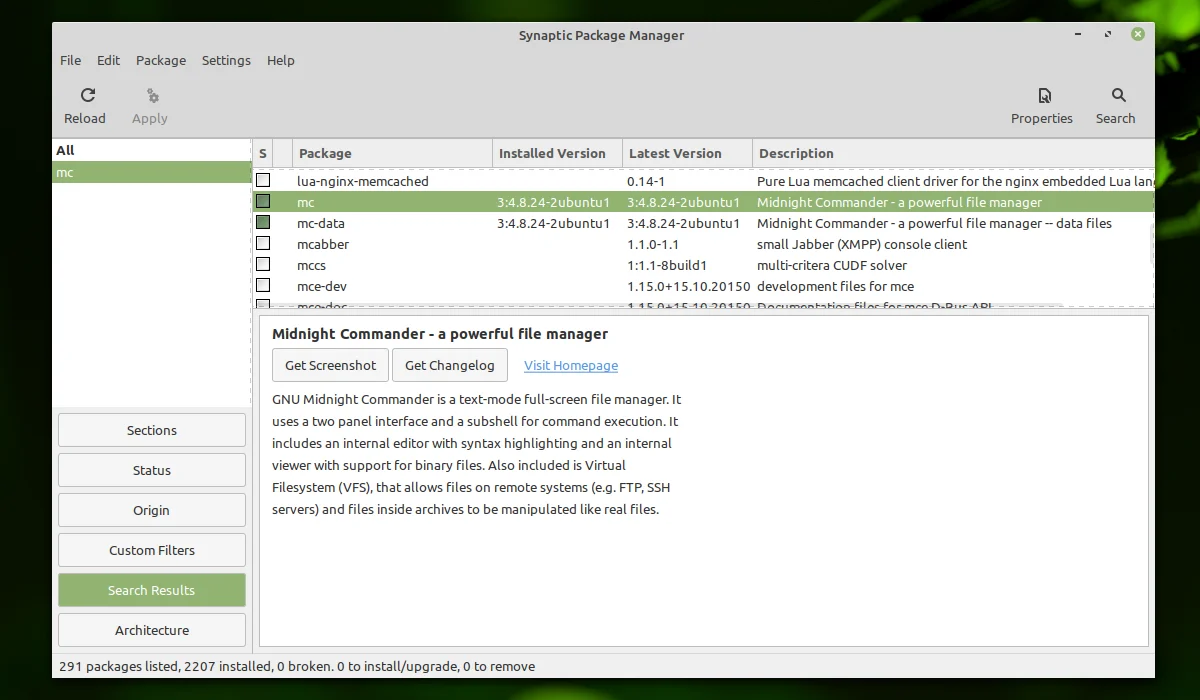Viewport: 1200px width, 700px height.
Task: Close the Synaptic Package Manager window
Action: [x=1138, y=34]
